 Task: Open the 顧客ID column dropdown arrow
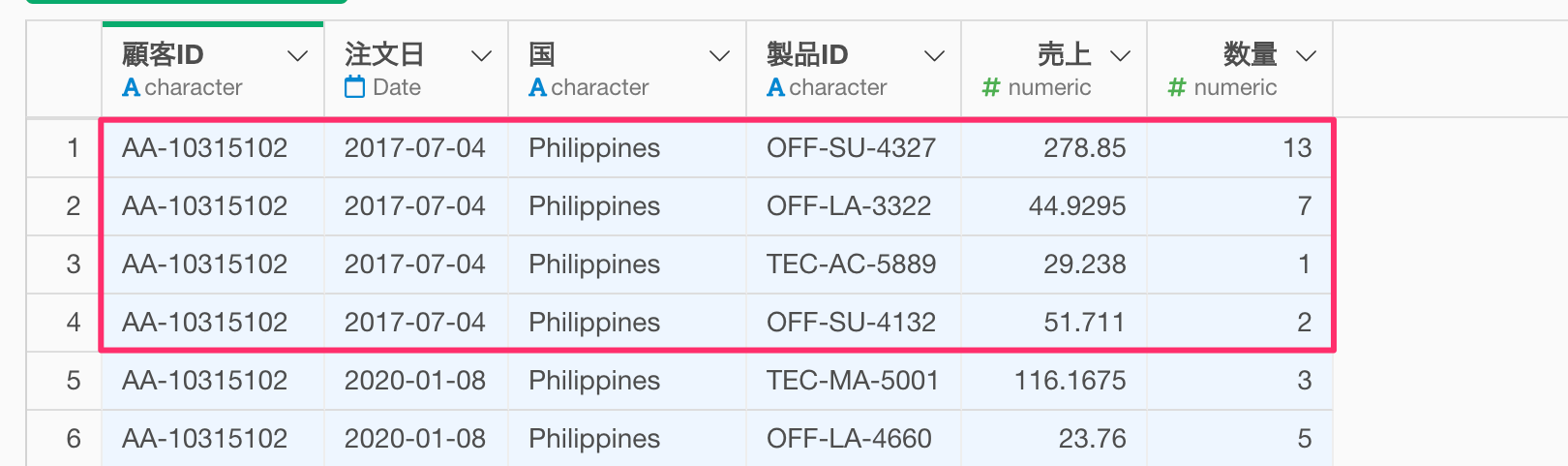coord(298,56)
